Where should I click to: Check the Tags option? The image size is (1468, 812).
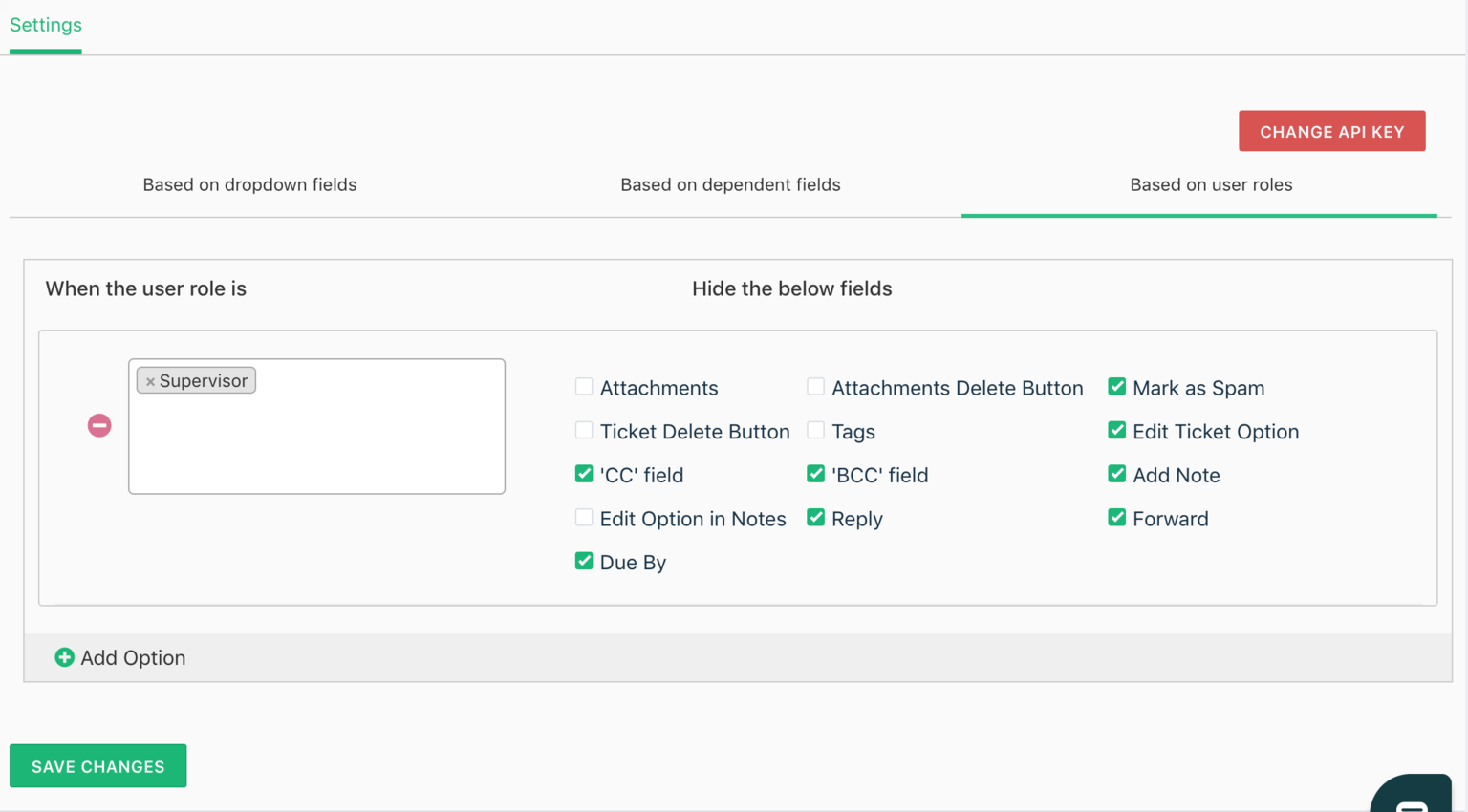point(815,430)
